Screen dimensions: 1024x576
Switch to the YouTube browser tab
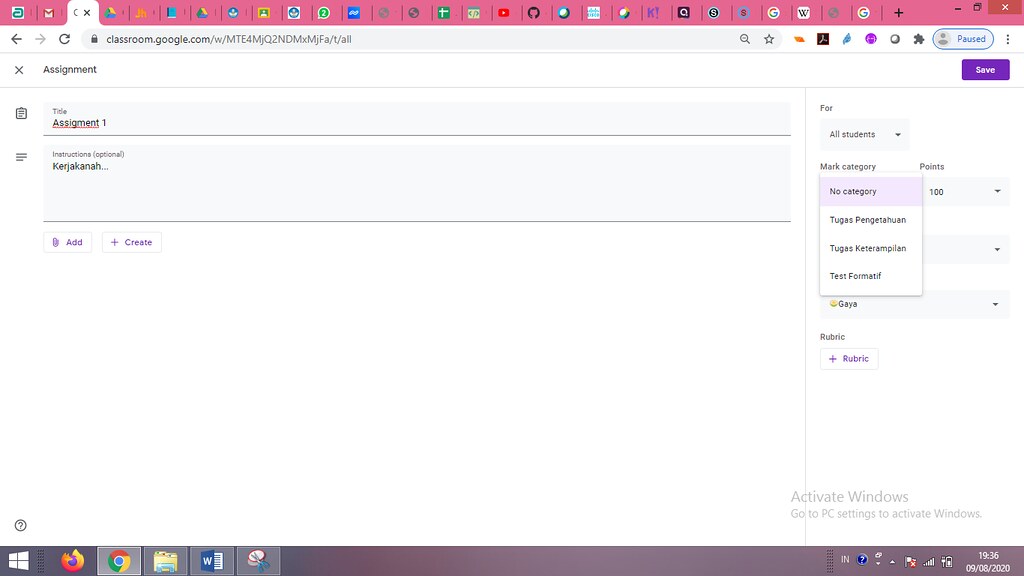tap(504, 13)
